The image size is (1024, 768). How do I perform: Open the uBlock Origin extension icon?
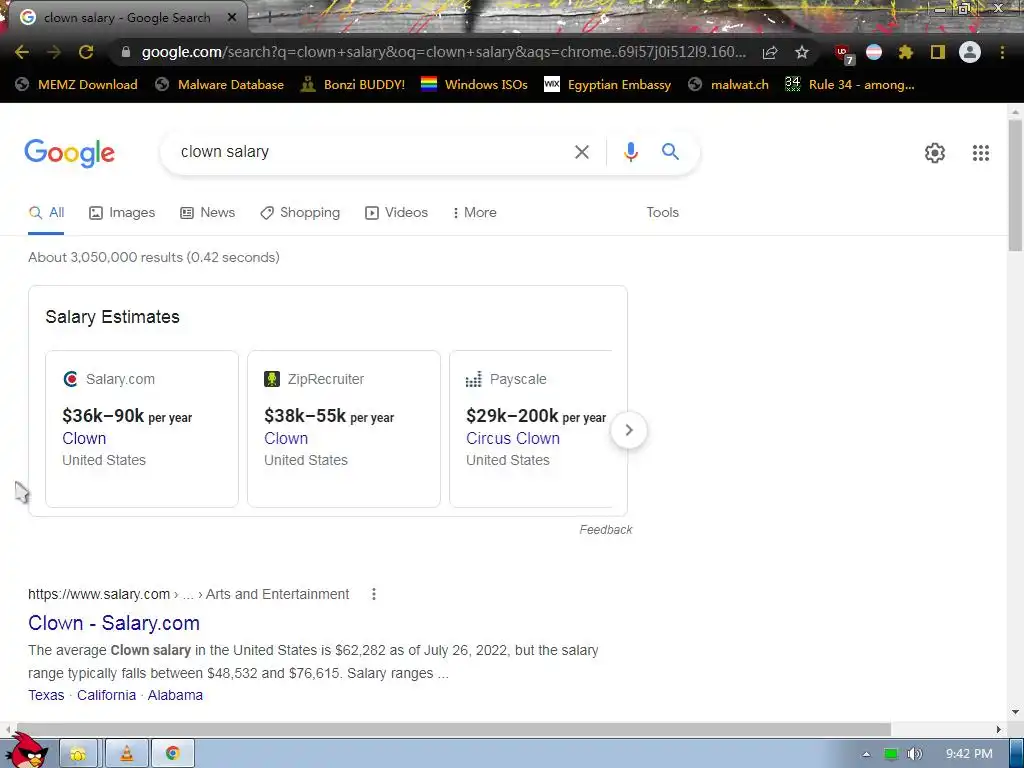pos(843,53)
